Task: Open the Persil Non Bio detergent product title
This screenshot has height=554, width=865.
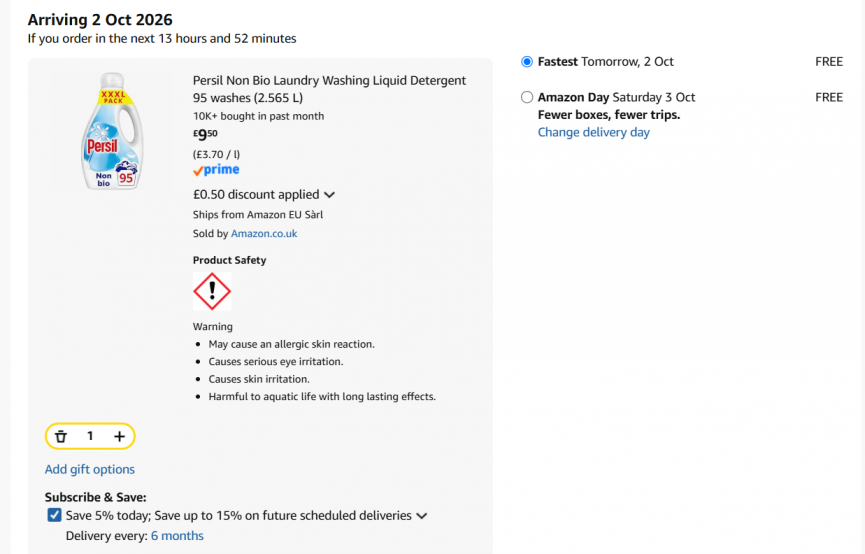Action: click(x=329, y=89)
